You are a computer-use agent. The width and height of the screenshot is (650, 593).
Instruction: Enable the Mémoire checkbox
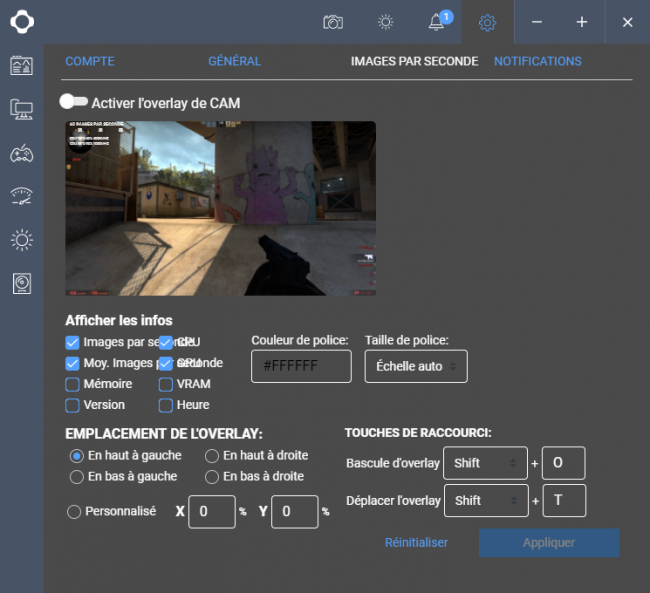pos(72,384)
